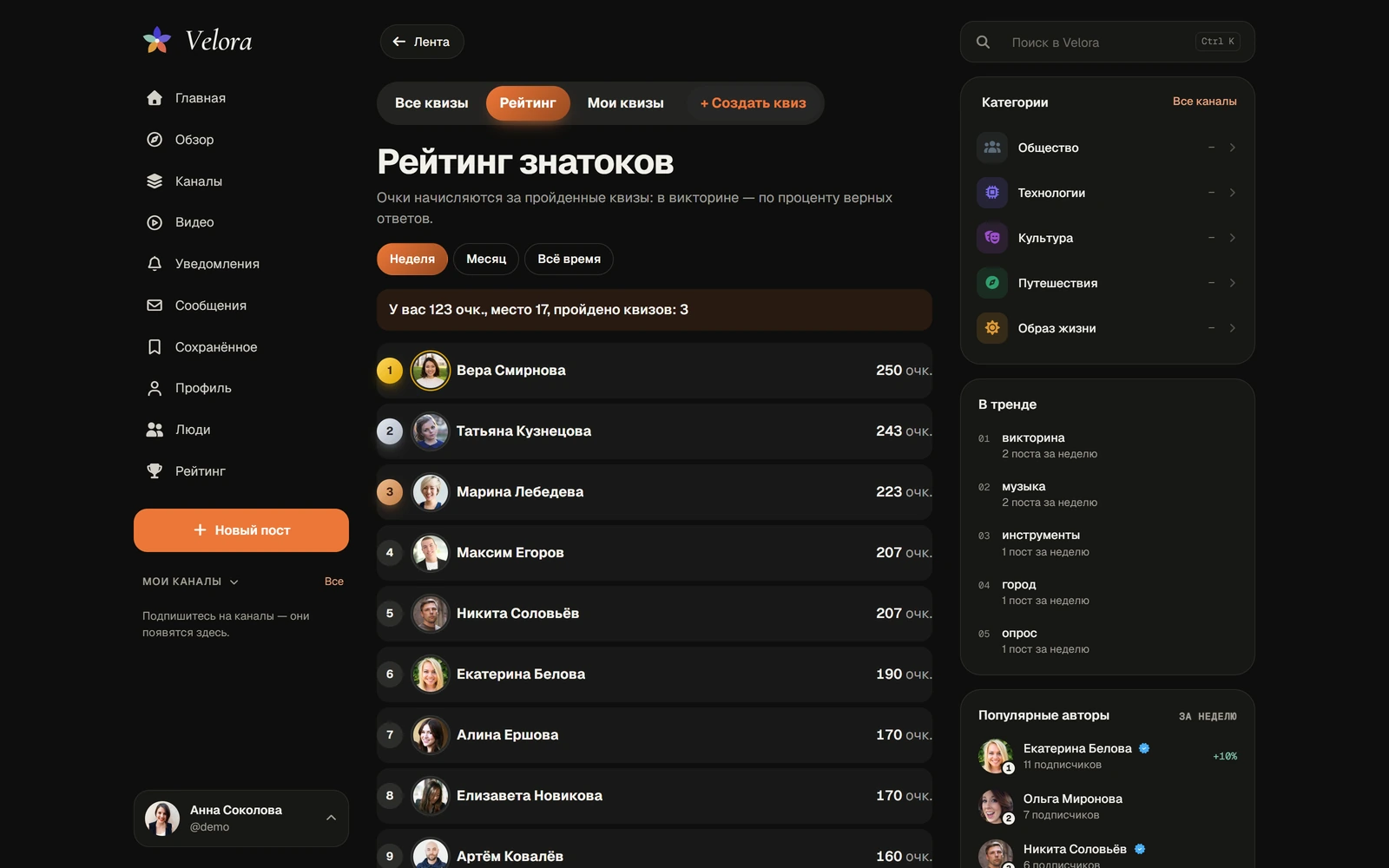
Task: Open Вера Смирнова's avatar in ranking
Action: click(x=430, y=371)
